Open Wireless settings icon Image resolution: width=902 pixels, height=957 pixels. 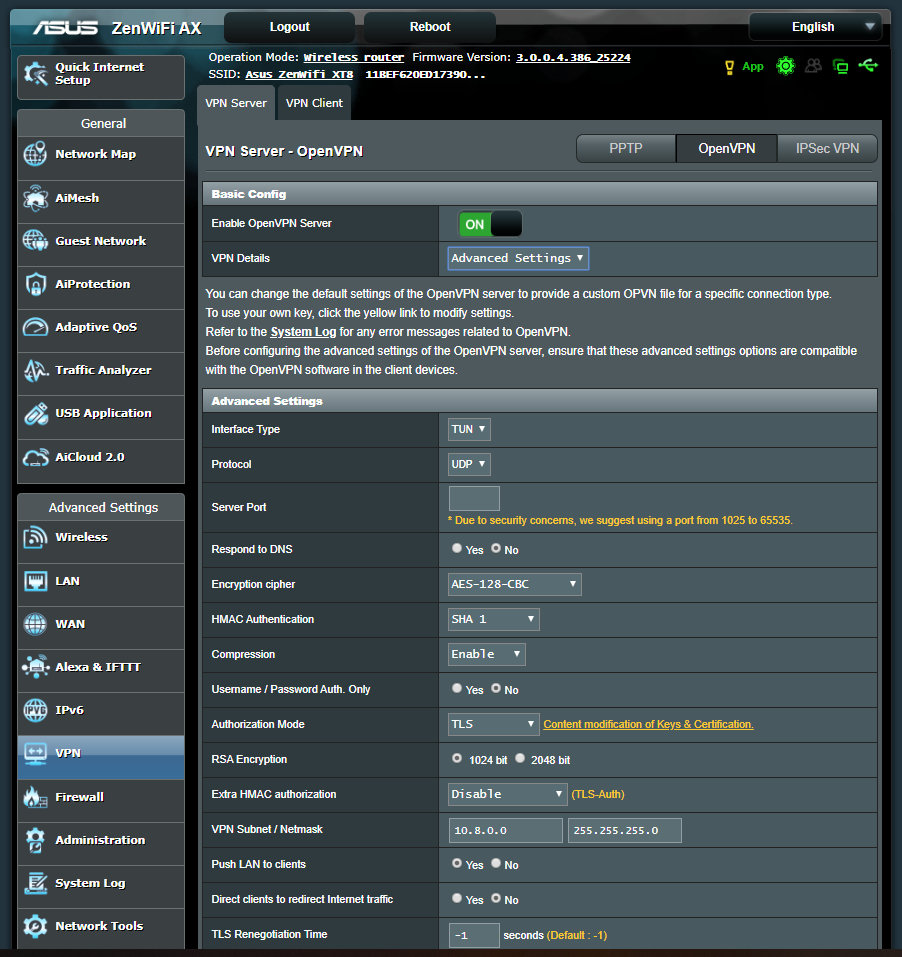35,537
